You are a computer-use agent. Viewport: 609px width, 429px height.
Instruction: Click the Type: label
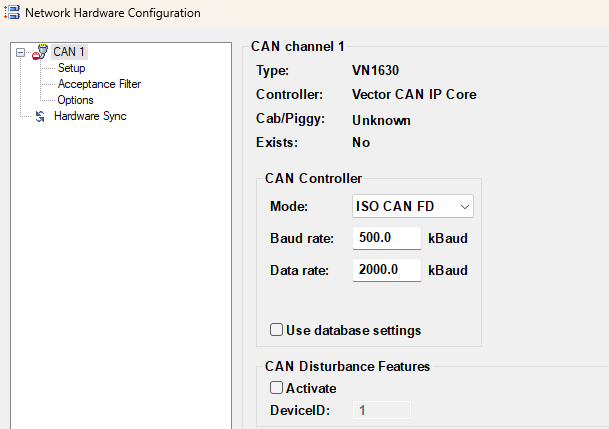pyautogui.click(x=272, y=71)
